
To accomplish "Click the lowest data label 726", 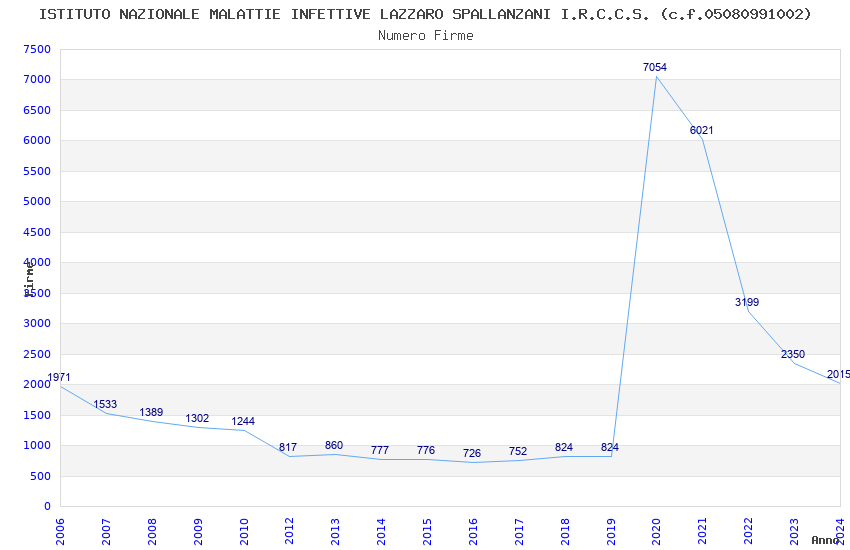I will (x=472, y=454).
